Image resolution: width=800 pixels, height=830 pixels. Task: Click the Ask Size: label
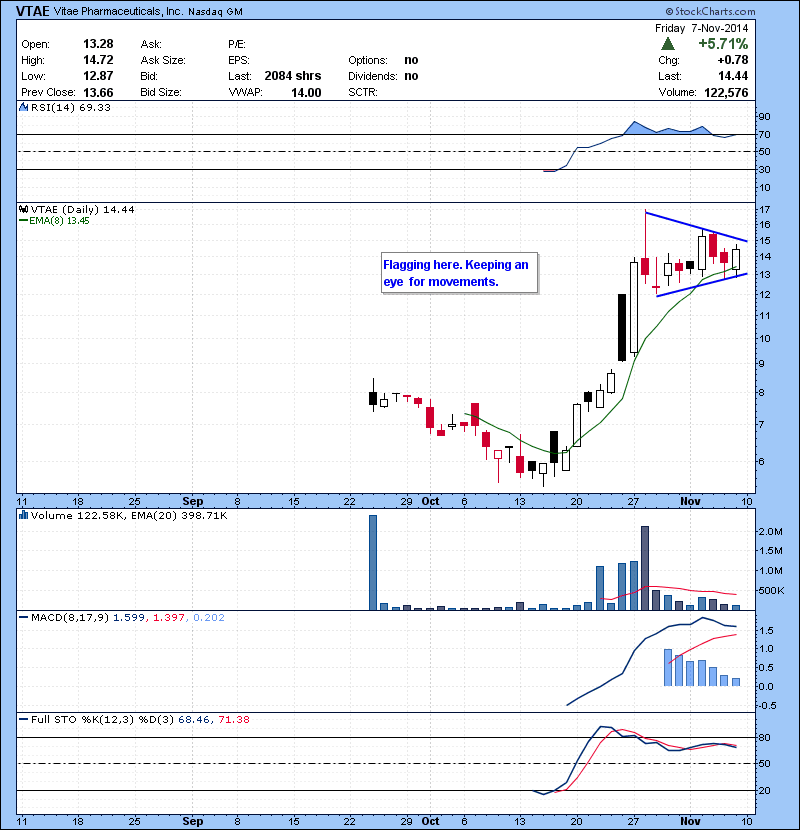coord(163,60)
